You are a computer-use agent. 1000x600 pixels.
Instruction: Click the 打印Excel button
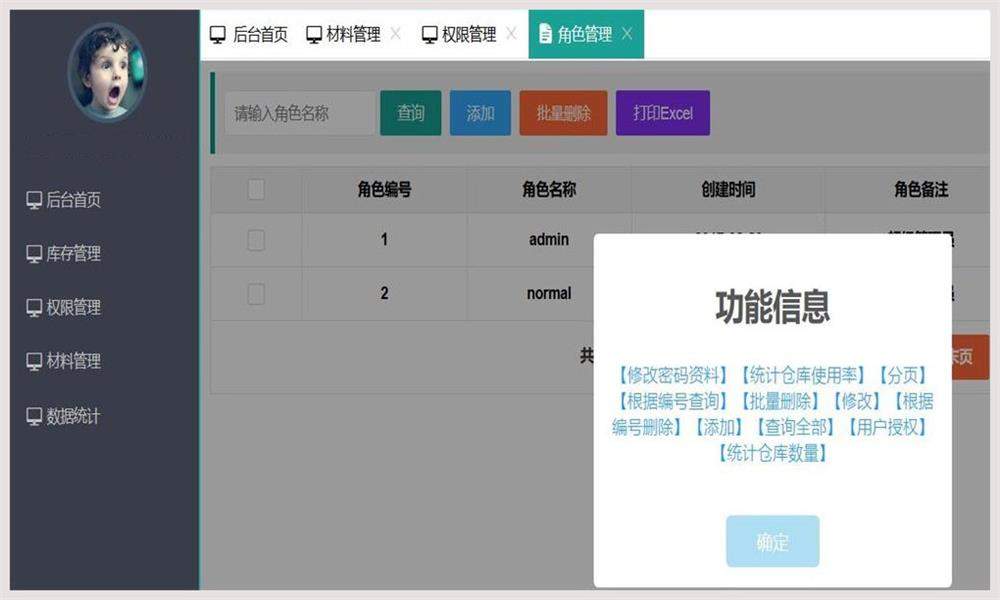(x=662, y=113)
